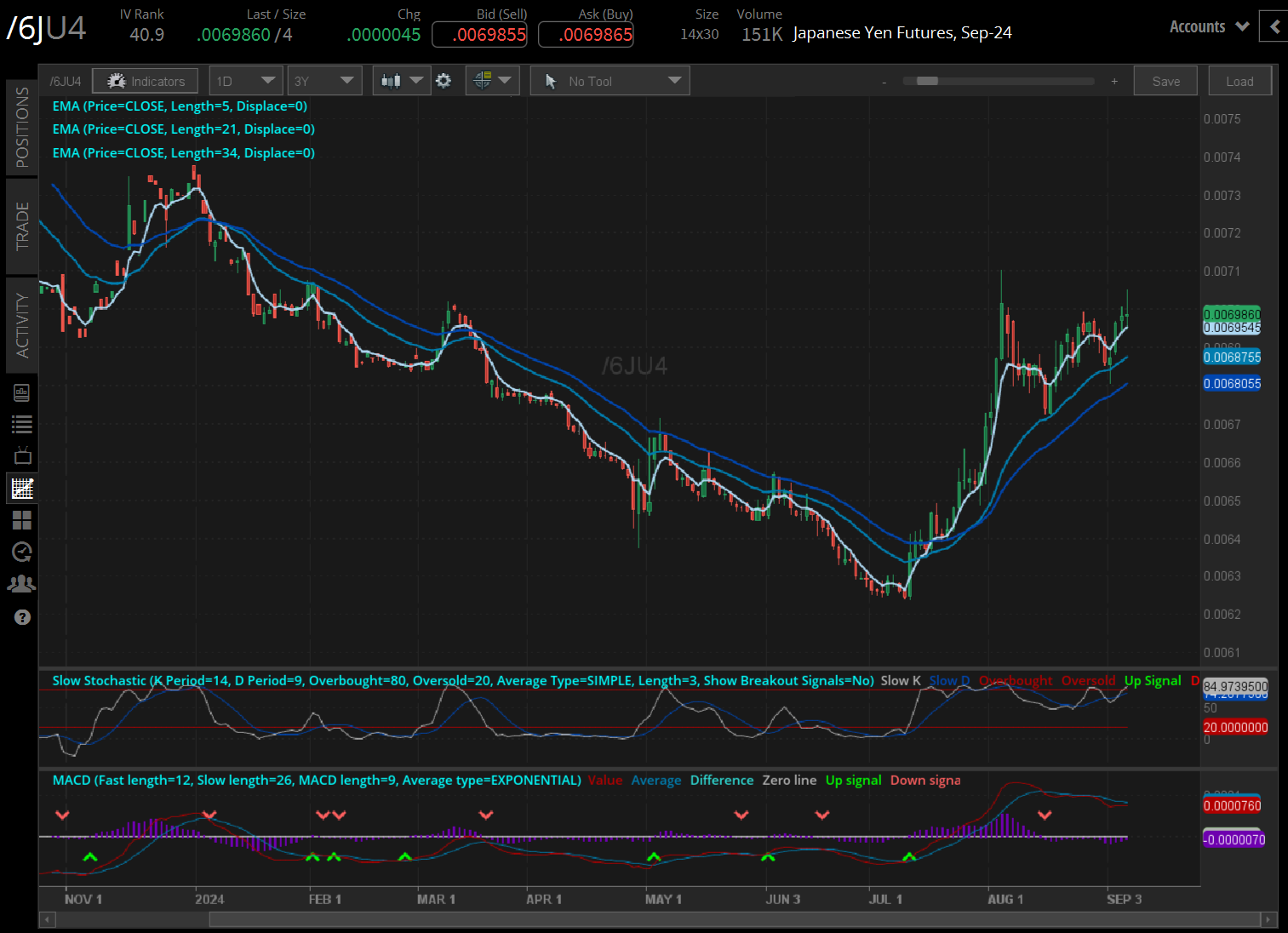
Task: Toggle the Slow Stochastic Overbought line
Action: (1016, 680)
